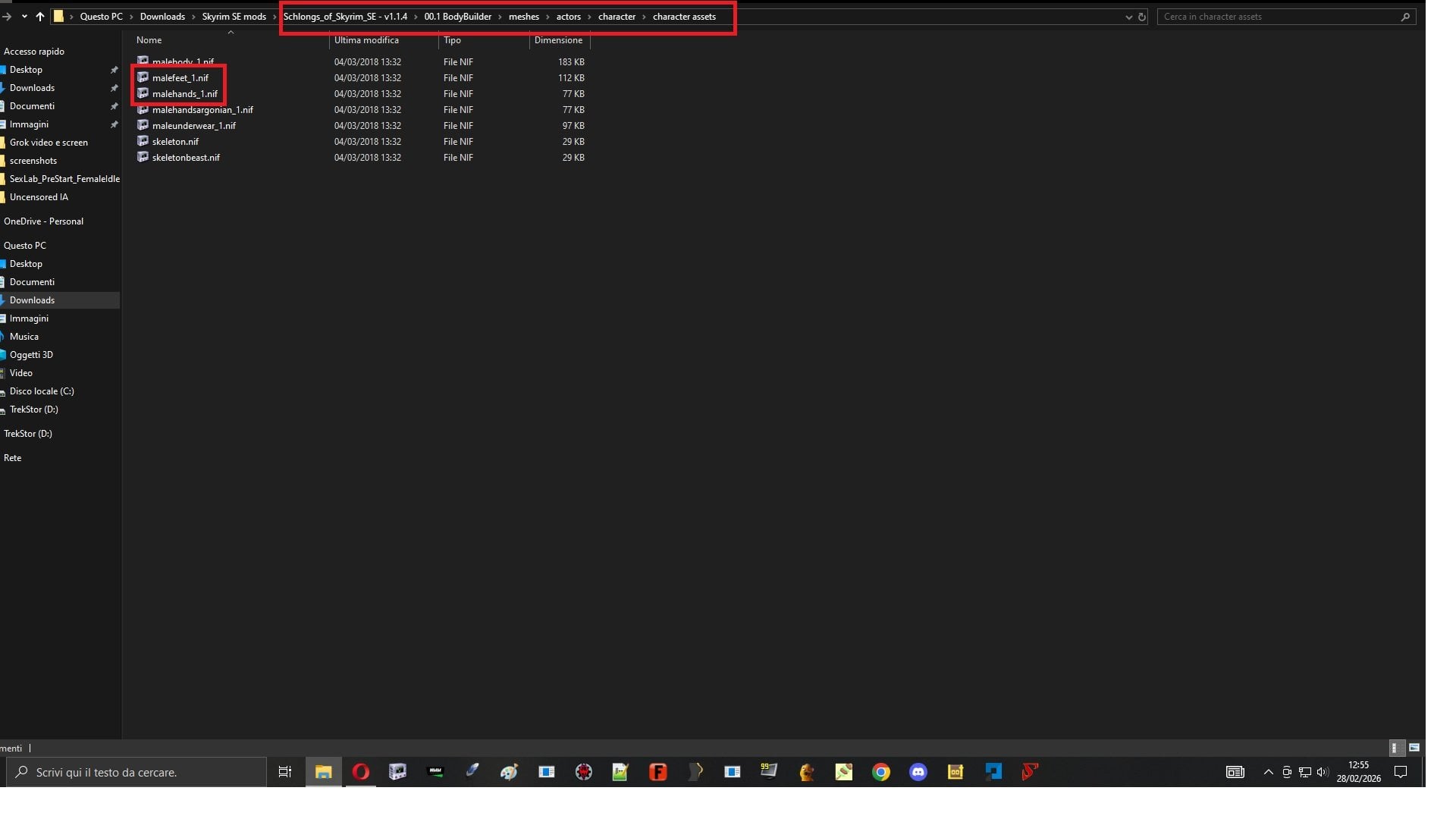The width and height of the screenshot is (1456, 819).
Task: Select the skeletonbeast.nif file icon
Action: click(143, 157)
